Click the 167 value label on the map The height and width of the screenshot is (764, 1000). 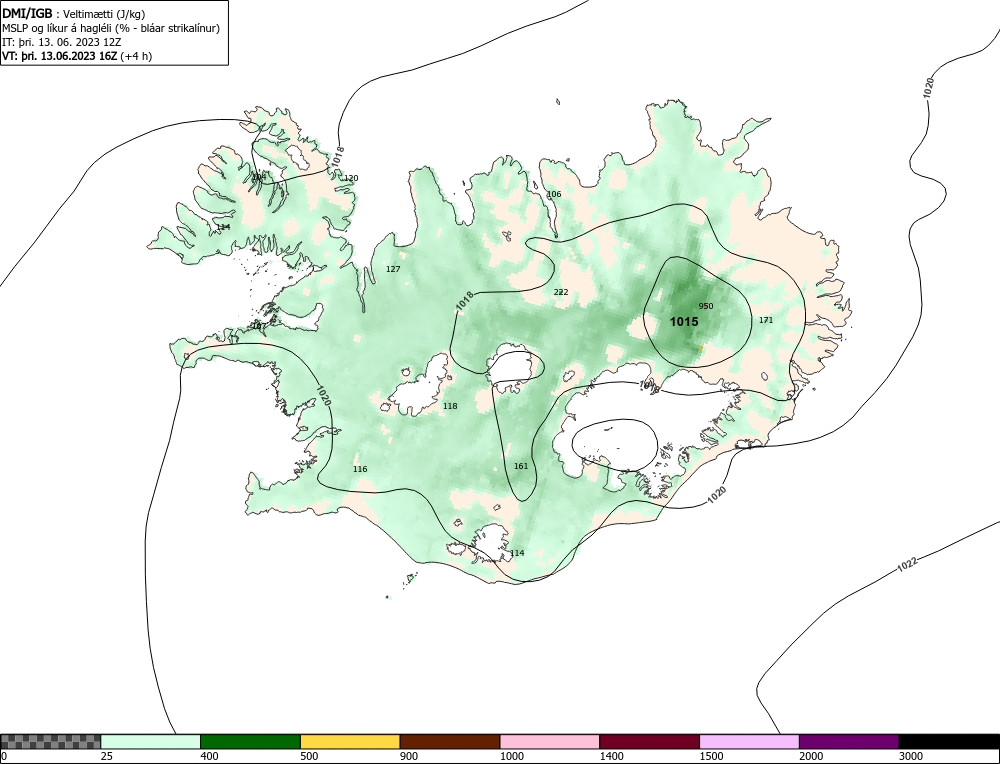(260, 326)
